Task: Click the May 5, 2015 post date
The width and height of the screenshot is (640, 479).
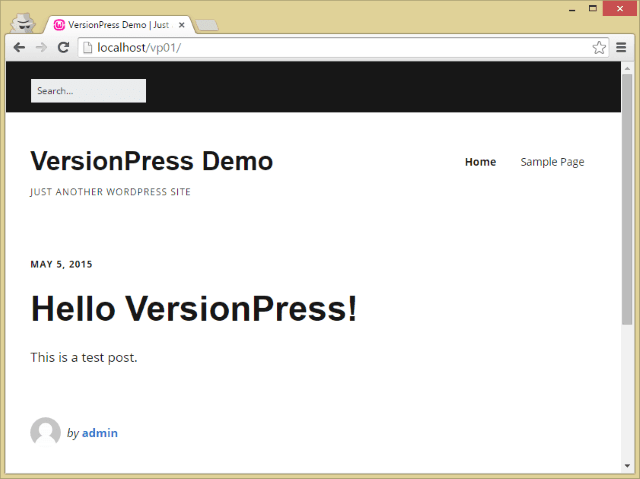Action: pos(61,264)
